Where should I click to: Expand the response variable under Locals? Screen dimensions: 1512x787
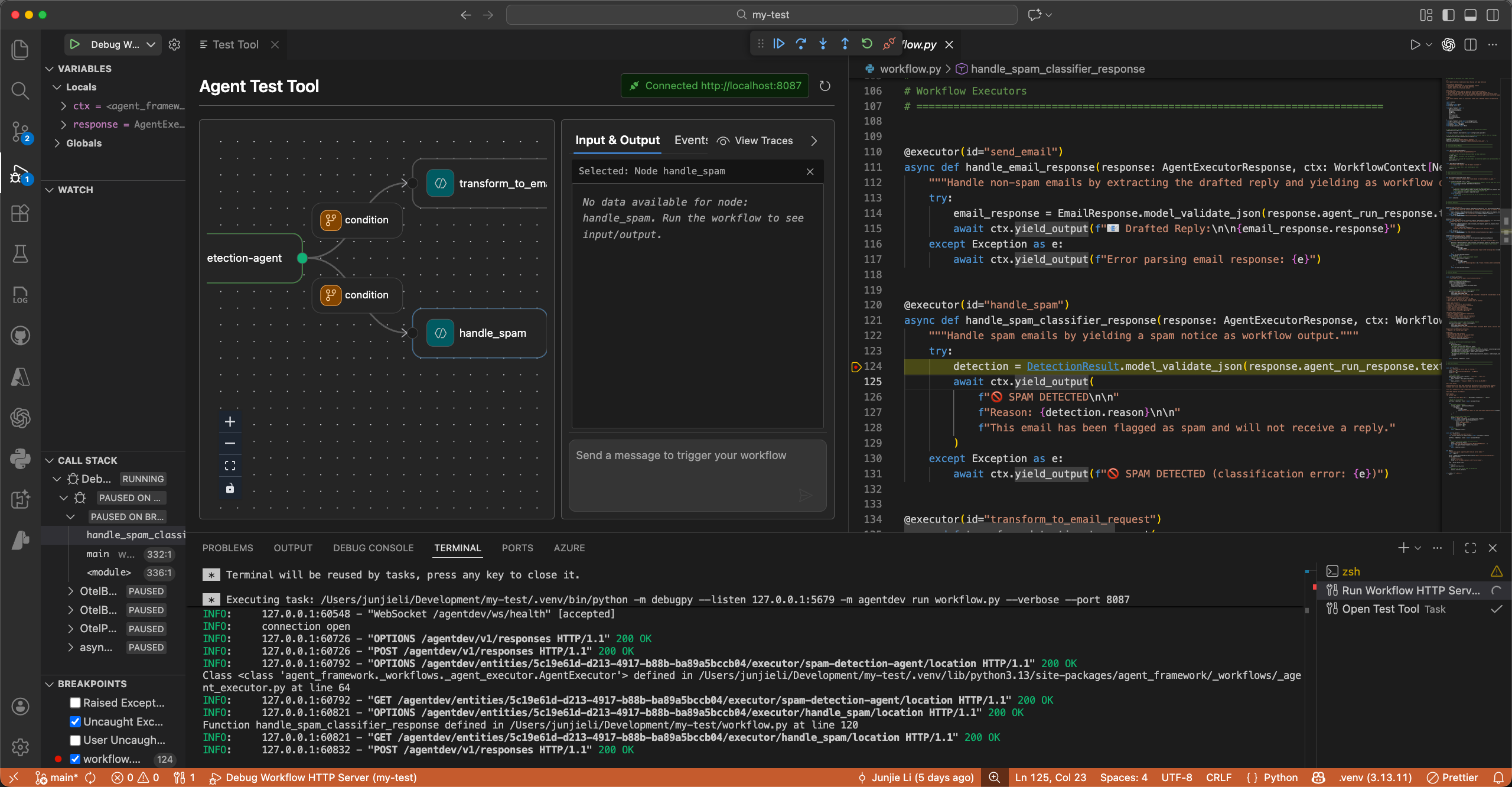click(x=64, y=125)
